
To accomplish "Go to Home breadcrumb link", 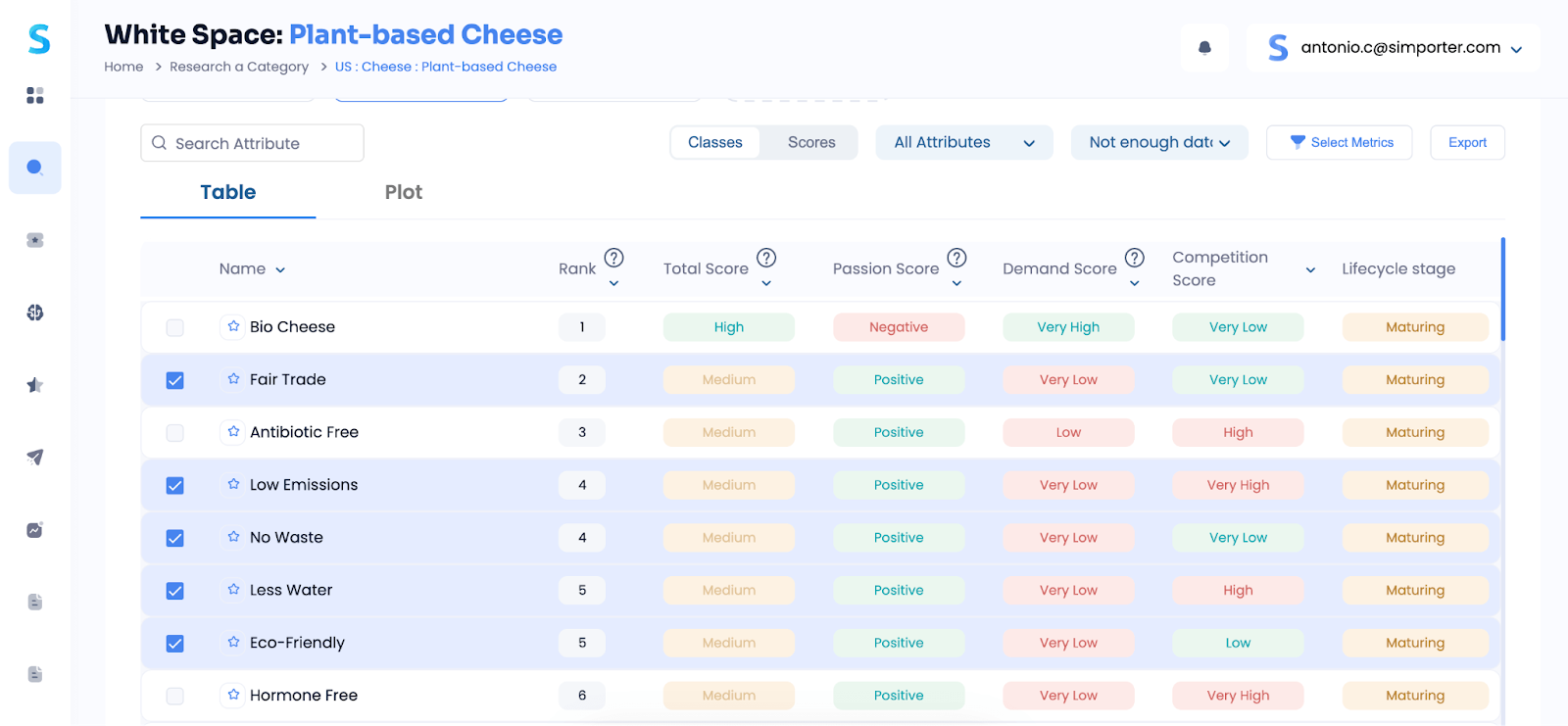I will 123,67.
